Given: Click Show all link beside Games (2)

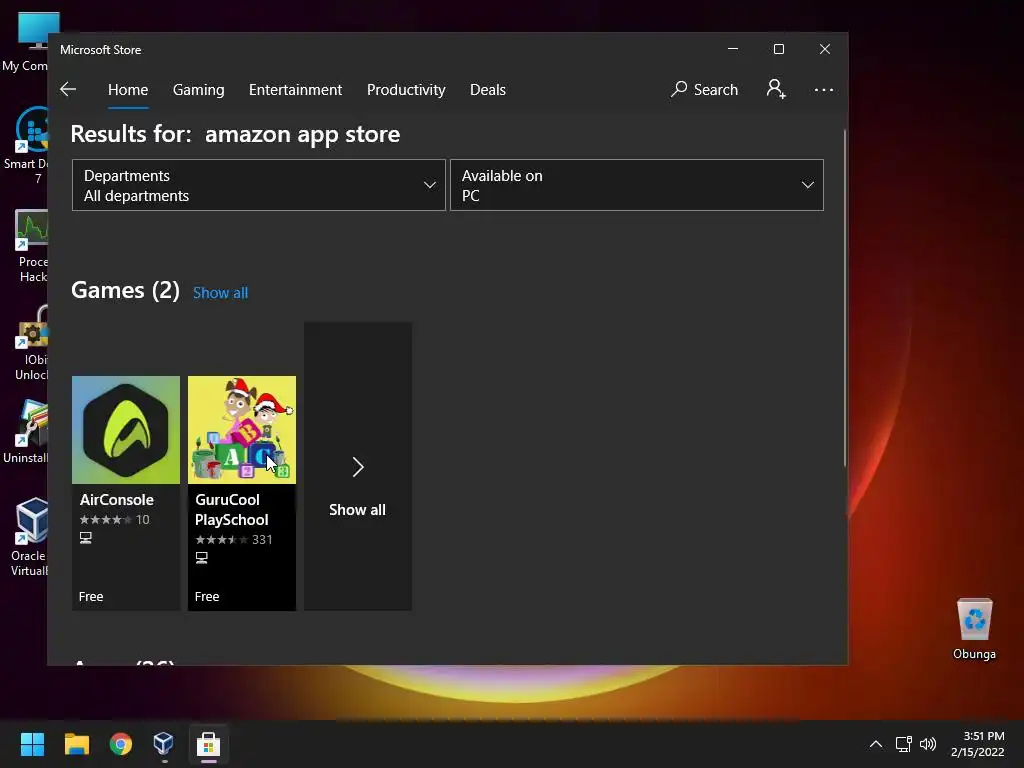Looking at the screenshot, I should [221, 293].
